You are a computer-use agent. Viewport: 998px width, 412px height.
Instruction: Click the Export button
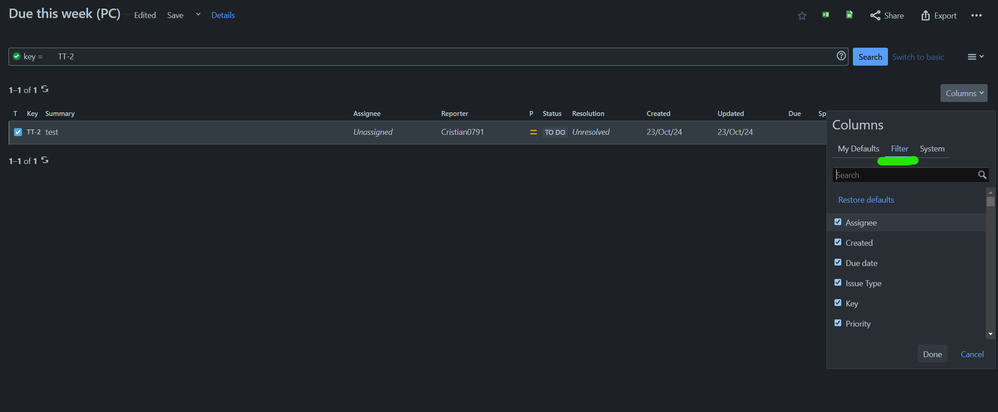coord(939,15)
